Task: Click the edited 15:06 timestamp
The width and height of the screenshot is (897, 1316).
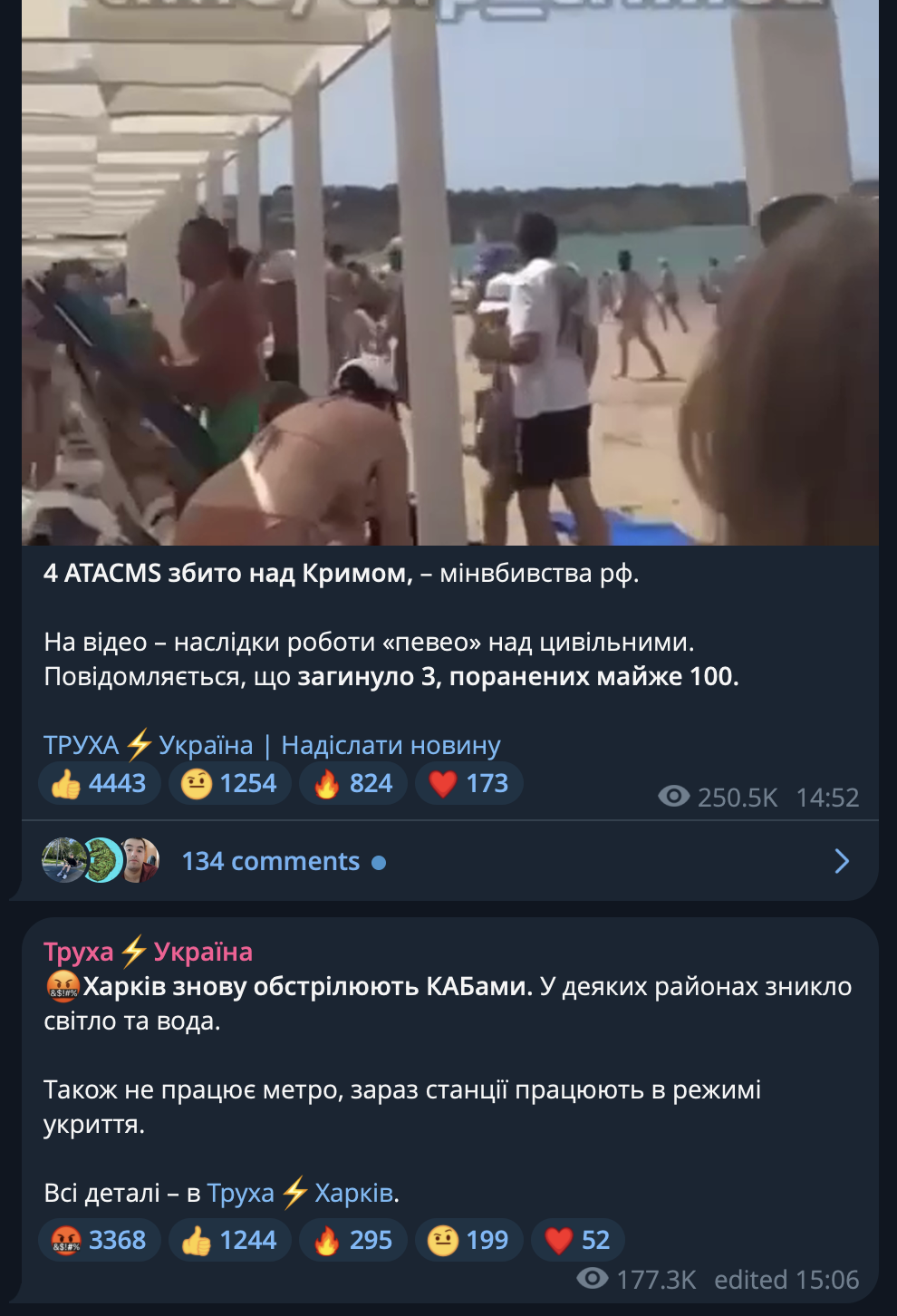Action: [x=786, y=1280]
